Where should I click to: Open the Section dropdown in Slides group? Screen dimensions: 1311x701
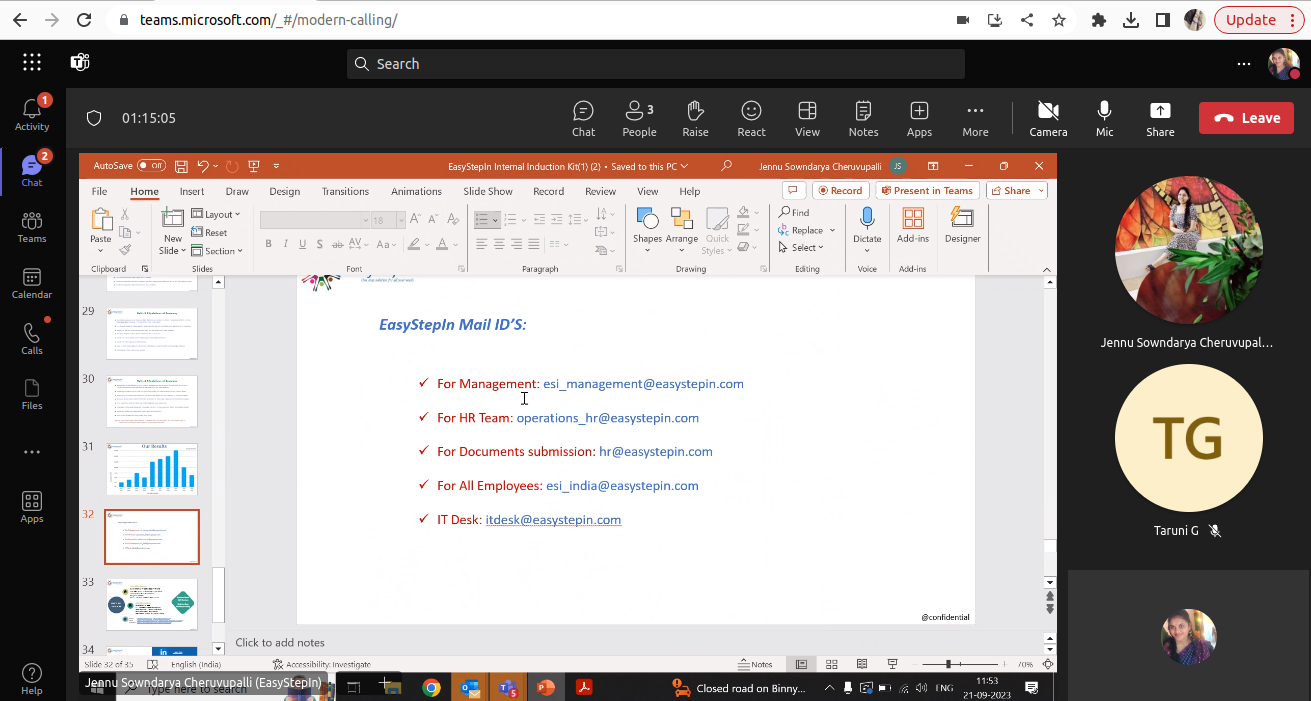[x=217, y=251]
